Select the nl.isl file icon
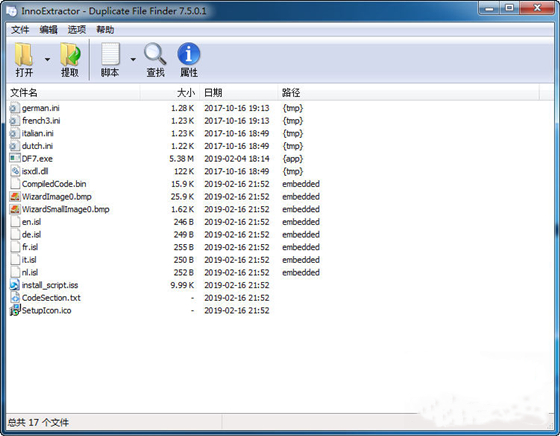 (x=14, y=272)
